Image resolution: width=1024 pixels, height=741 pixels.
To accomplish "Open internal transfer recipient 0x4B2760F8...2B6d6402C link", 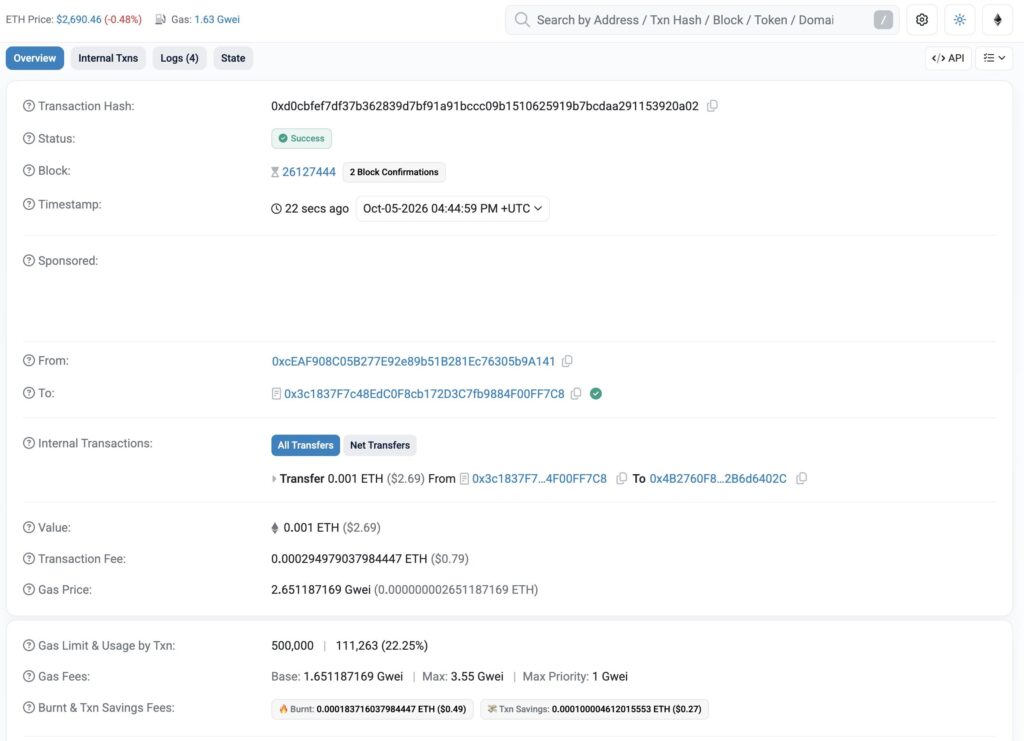I will tap(718, 479).
